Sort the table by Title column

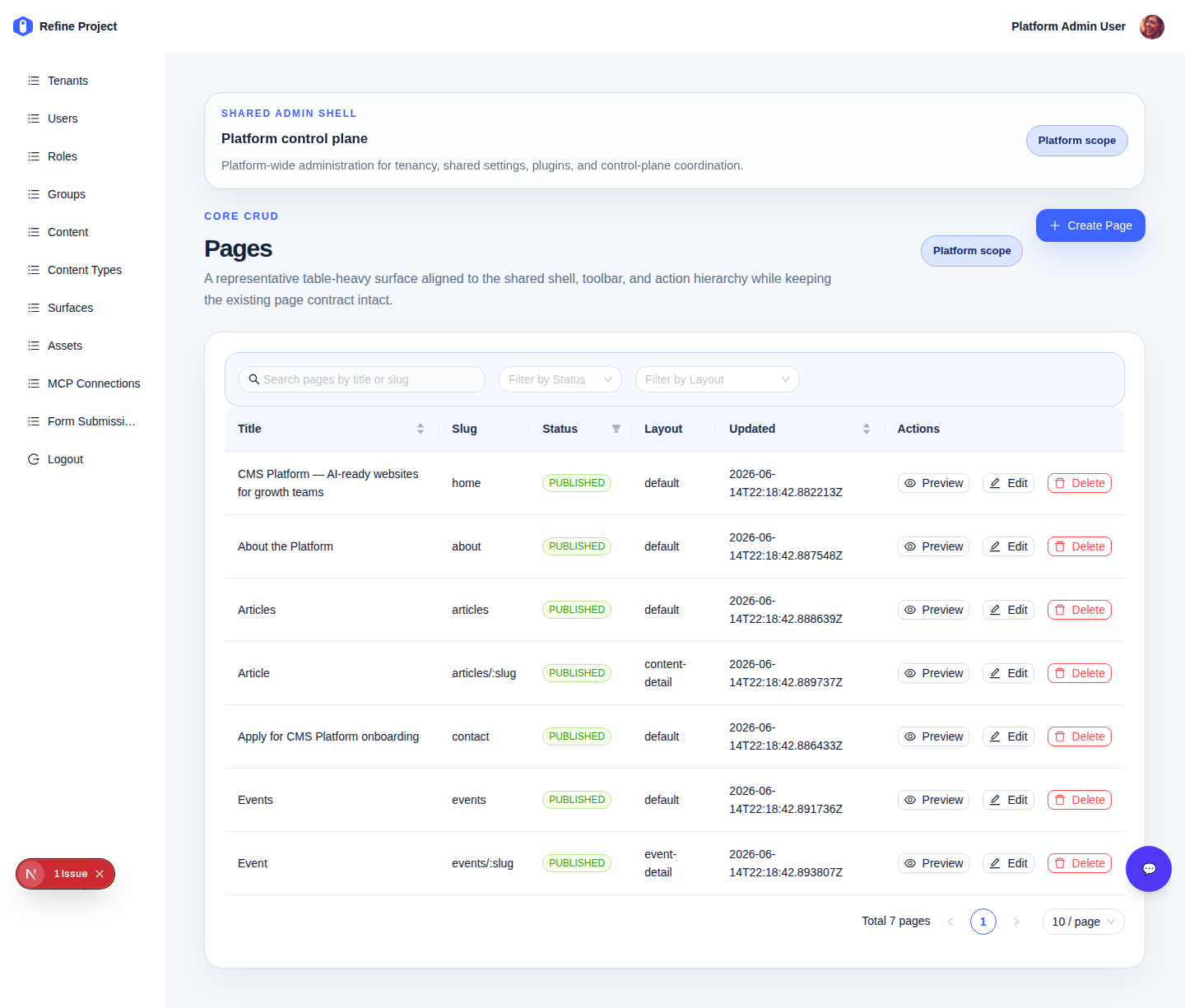421,429
